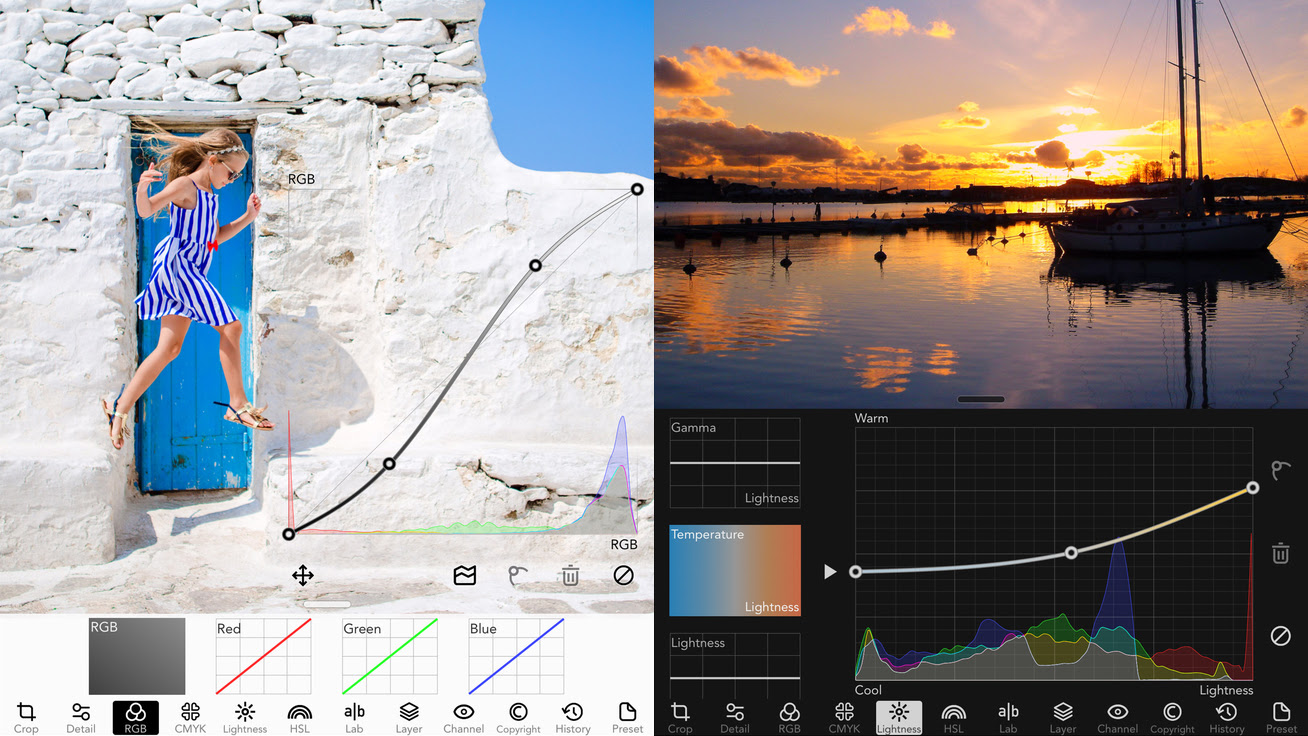The height and width of the screenshot is (736, 1308).
Task: Select curve point-type icon on left image
Action: [517, 575]
